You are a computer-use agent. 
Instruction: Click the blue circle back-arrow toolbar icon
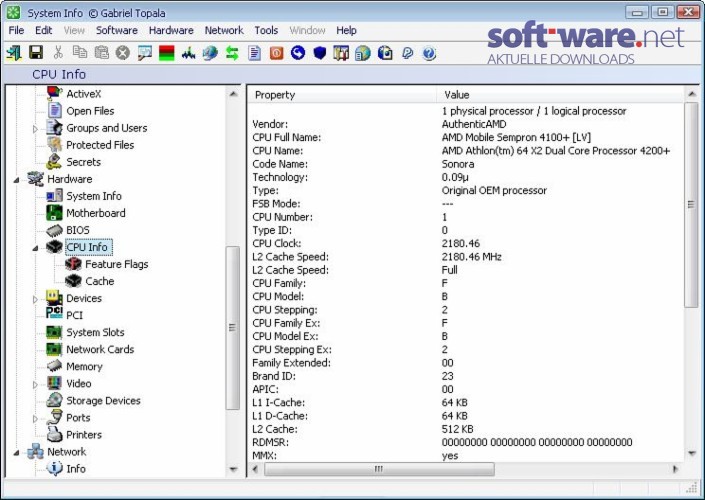point(298,53)
